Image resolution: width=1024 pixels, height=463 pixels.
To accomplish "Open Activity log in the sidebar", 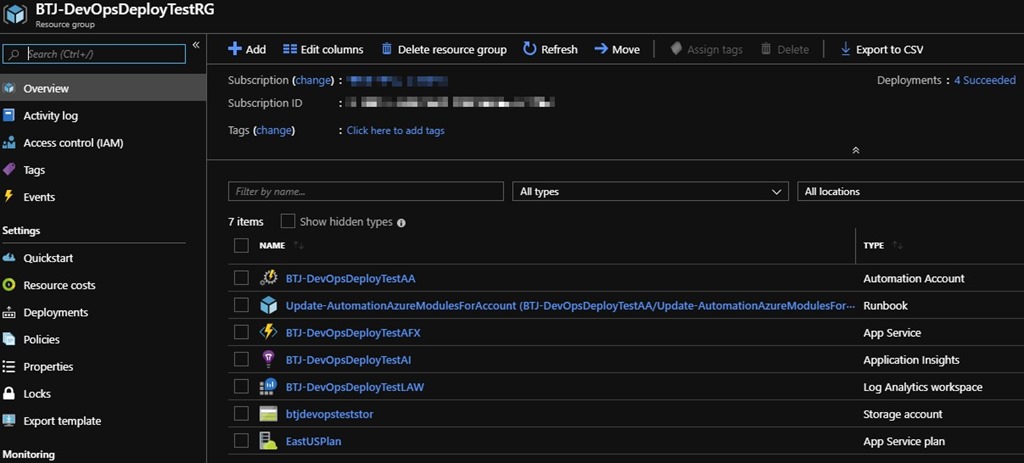I will (103, 116).
